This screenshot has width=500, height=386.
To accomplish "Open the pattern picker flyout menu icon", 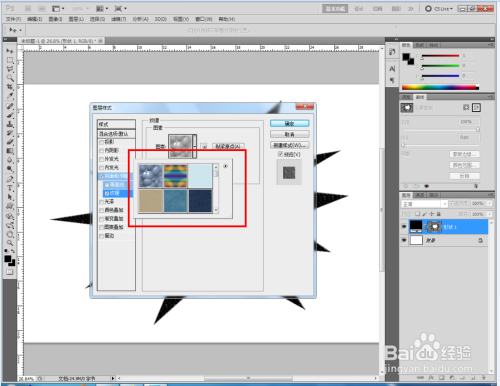I will click(x=226, y=166).
